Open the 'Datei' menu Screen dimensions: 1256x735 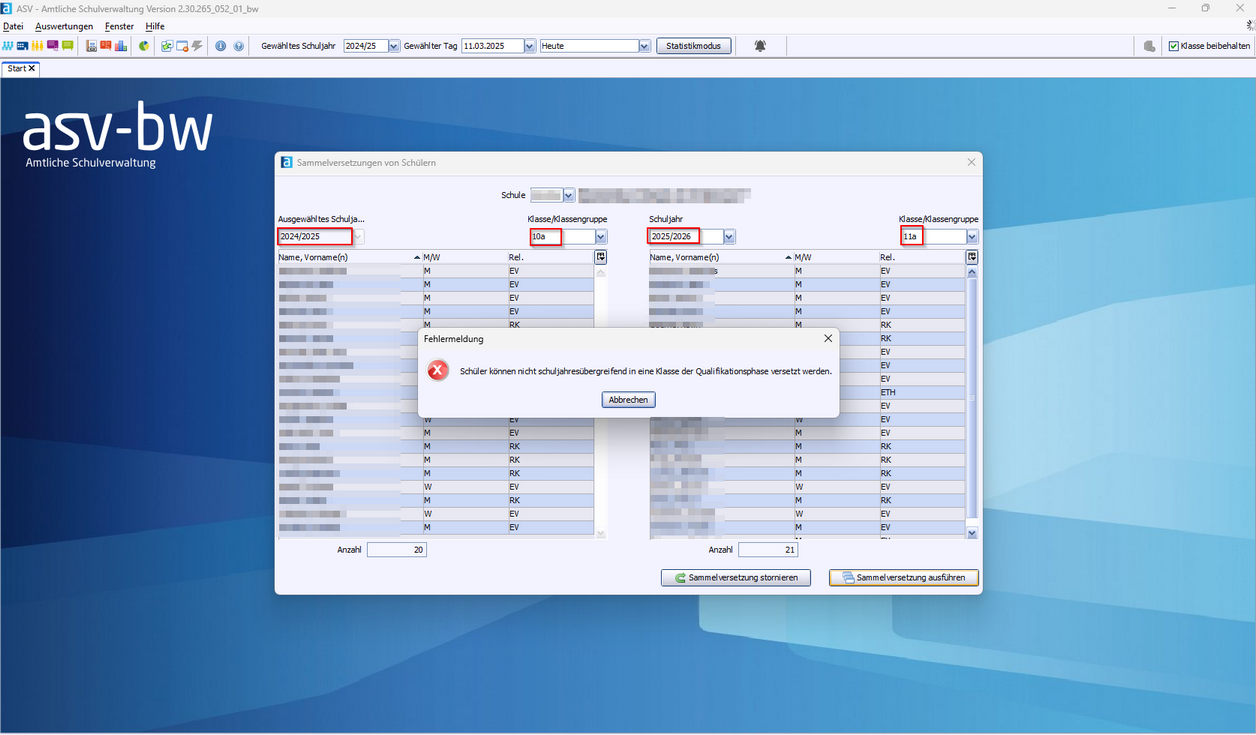tap(13, 26)
